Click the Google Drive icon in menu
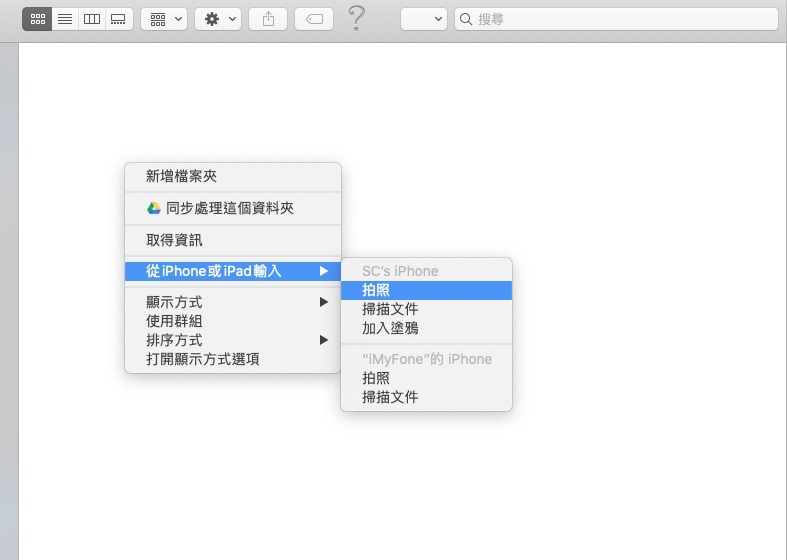This screenshot has height=560, width=787. [154, 208]
